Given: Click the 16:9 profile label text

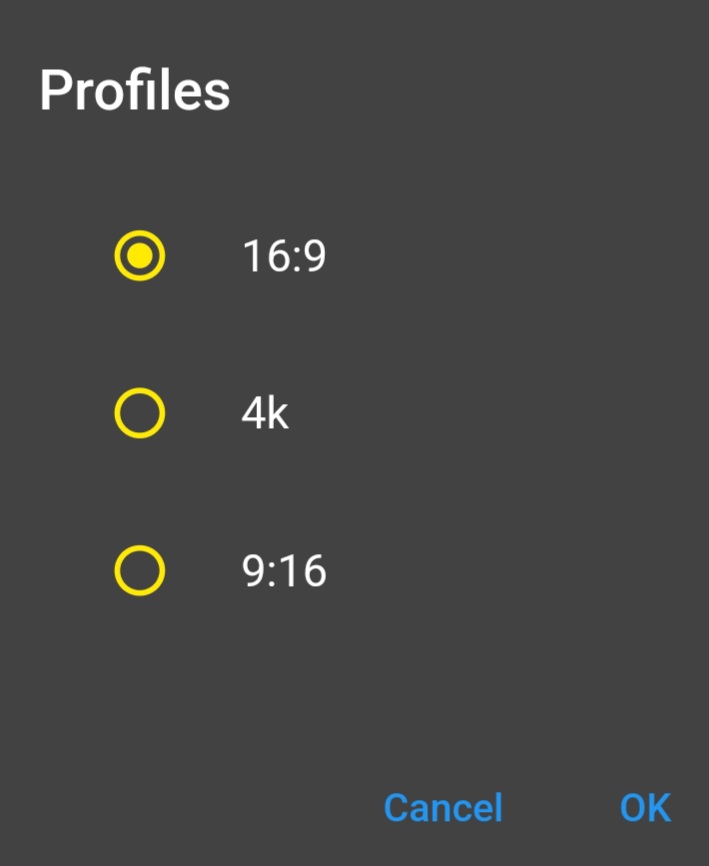Looking at the screenshot, I should (x=284, y=257).
